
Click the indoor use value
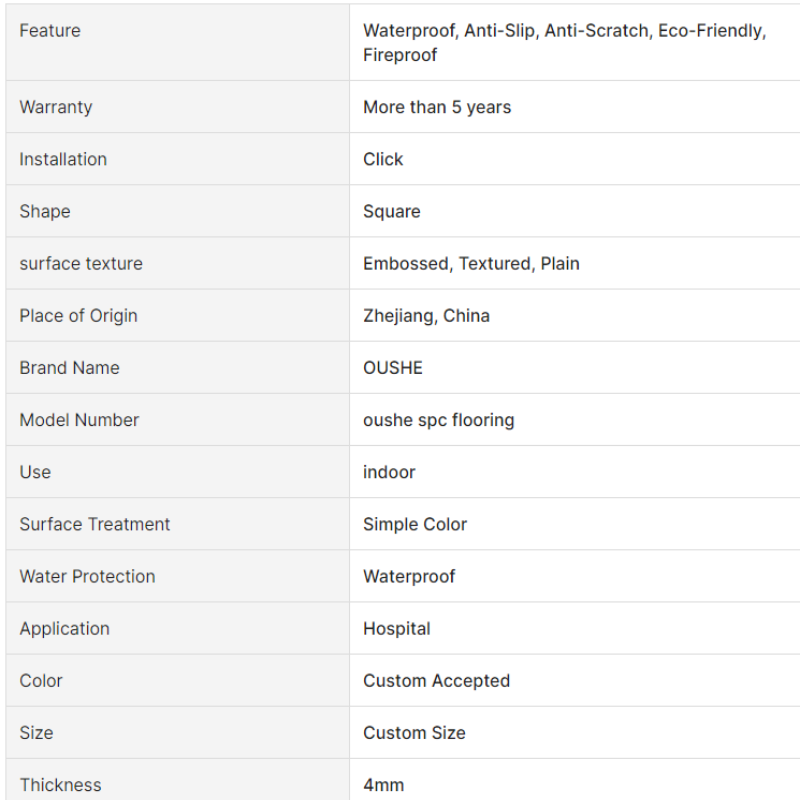[x=389, y=472]
